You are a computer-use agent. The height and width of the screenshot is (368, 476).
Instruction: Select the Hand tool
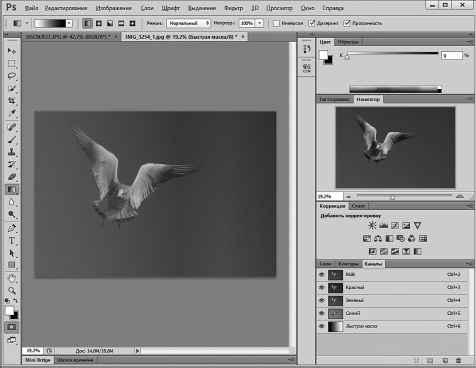[x=12, y=278]
